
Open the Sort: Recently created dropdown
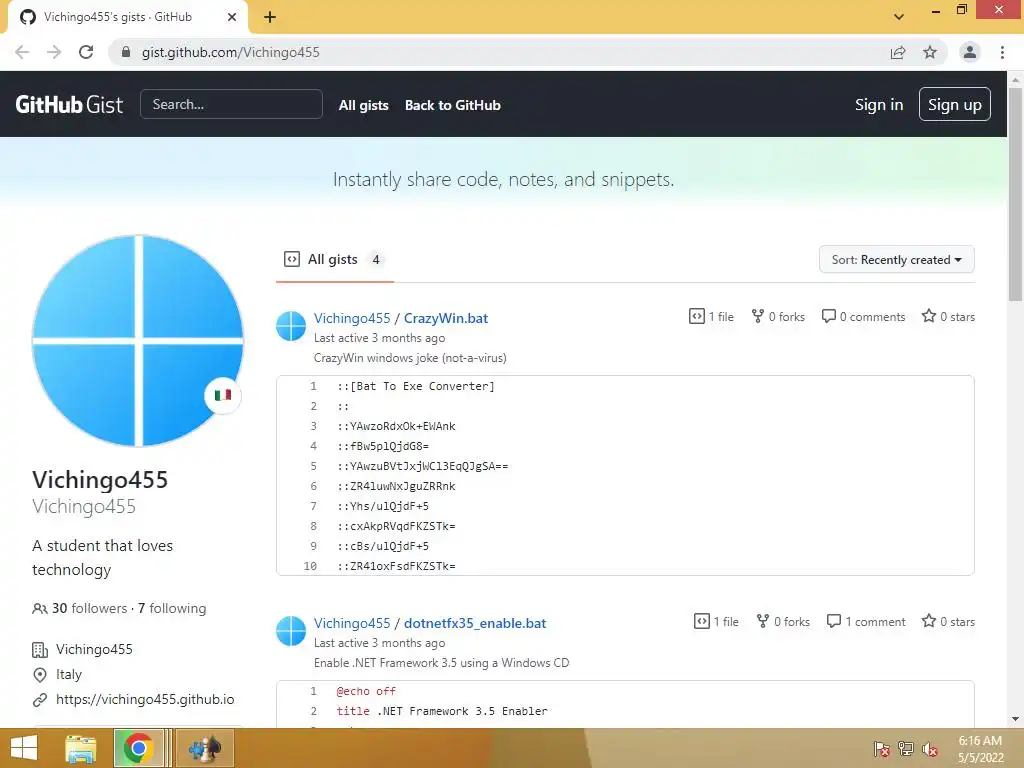tap(897, 260)
